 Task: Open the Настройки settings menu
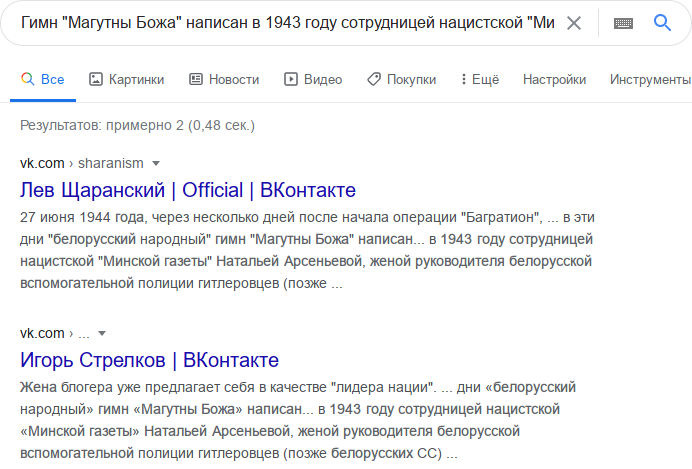(554, 79)
